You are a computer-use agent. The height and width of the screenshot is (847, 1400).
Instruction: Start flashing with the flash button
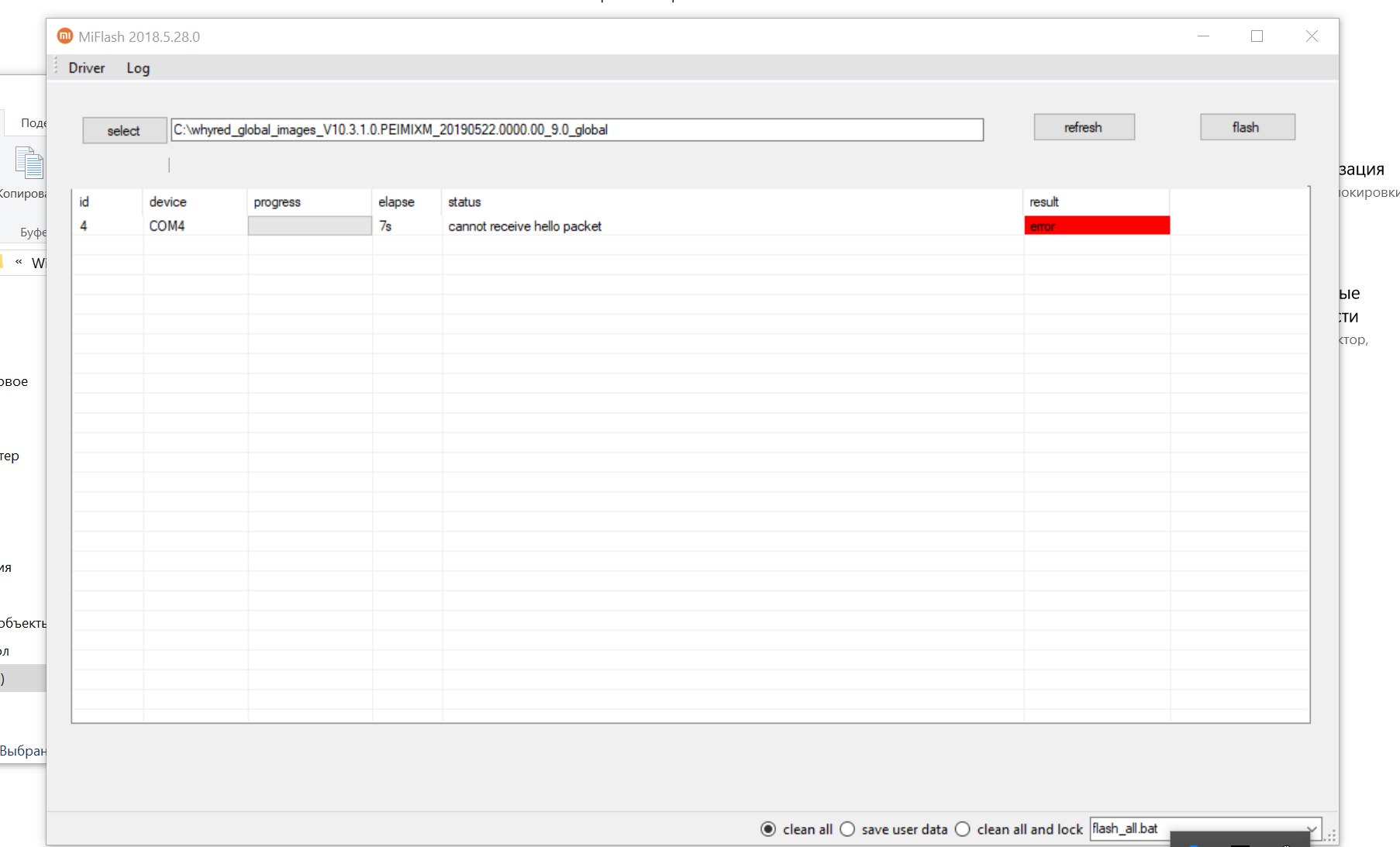(1247, 127)
